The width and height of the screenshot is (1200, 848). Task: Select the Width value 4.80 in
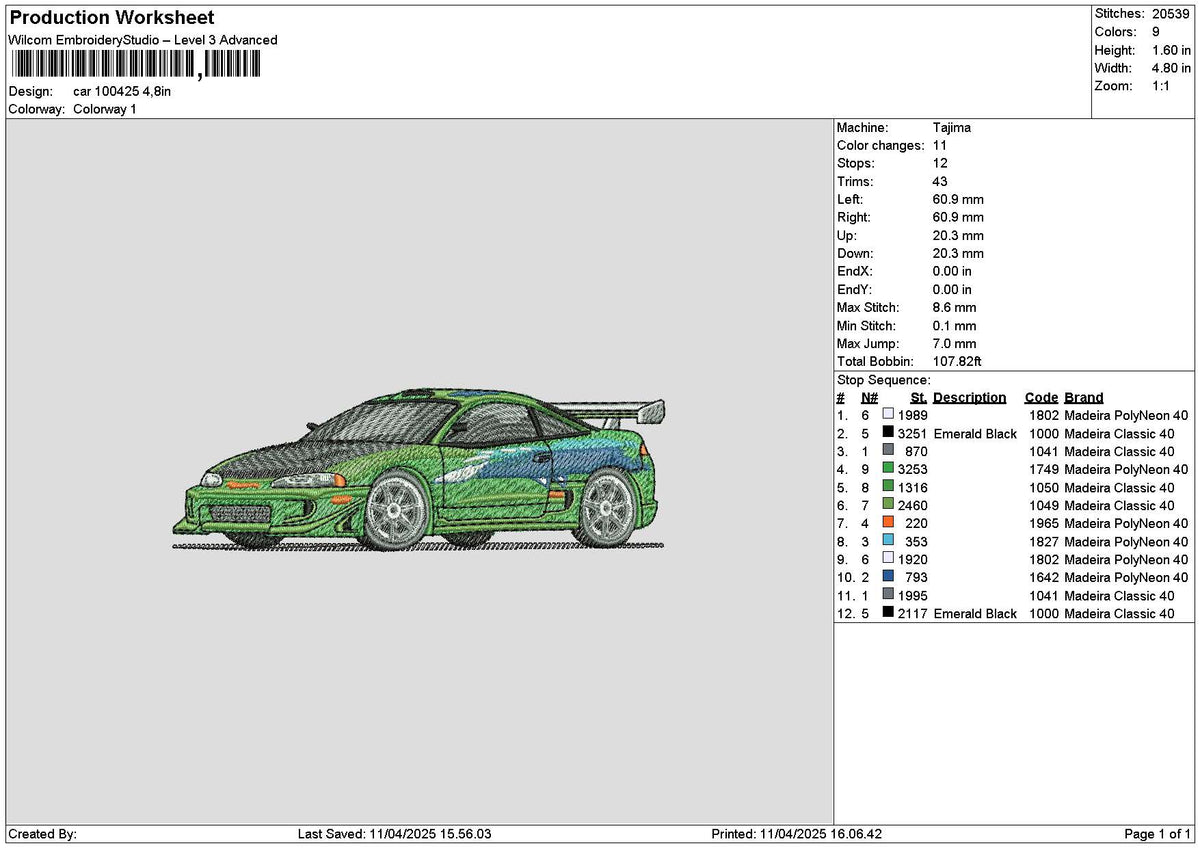click(x=1171, y=68)
